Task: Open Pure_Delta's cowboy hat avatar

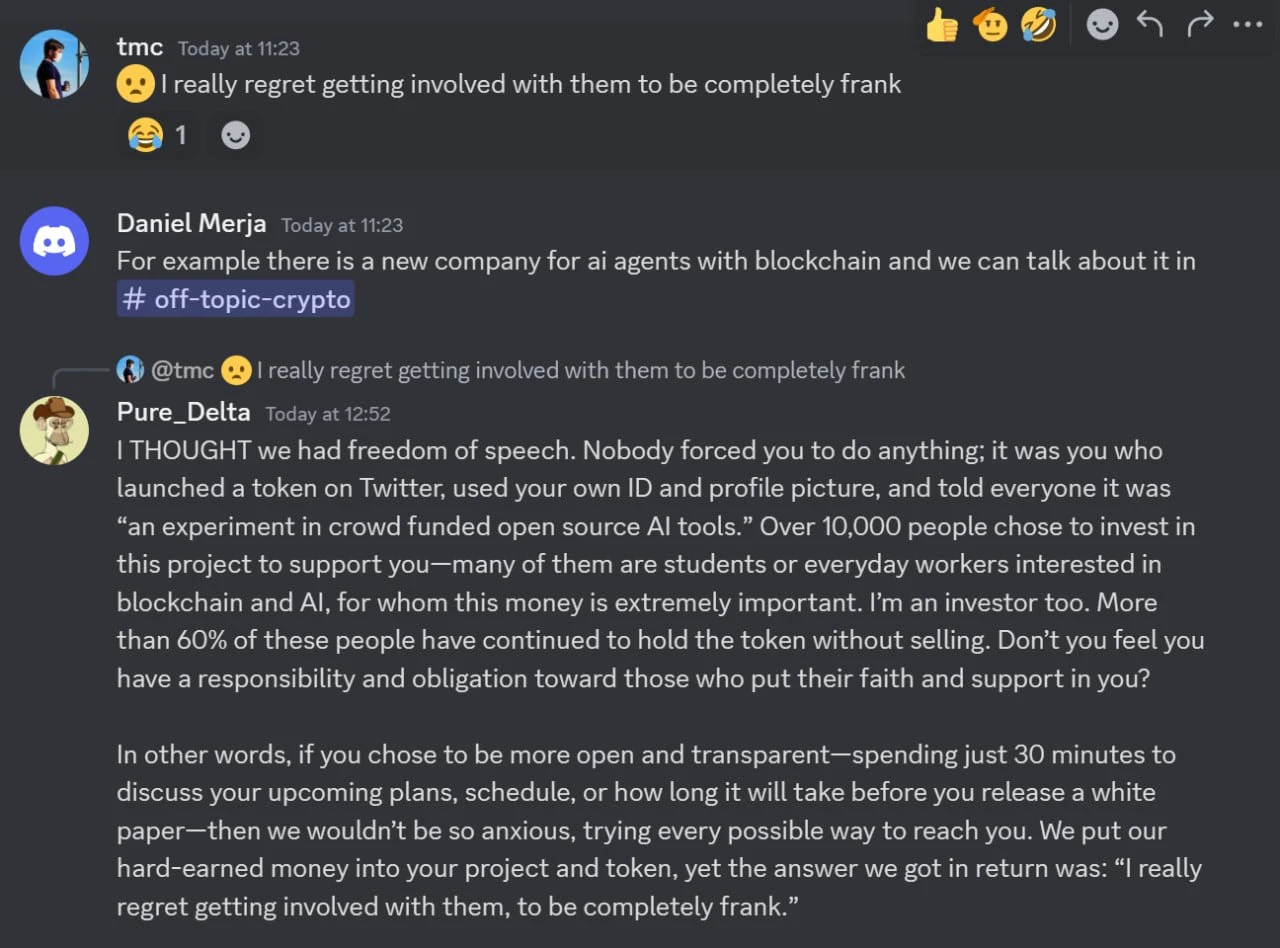Action: pyautogui.click(x=54, y=430)
